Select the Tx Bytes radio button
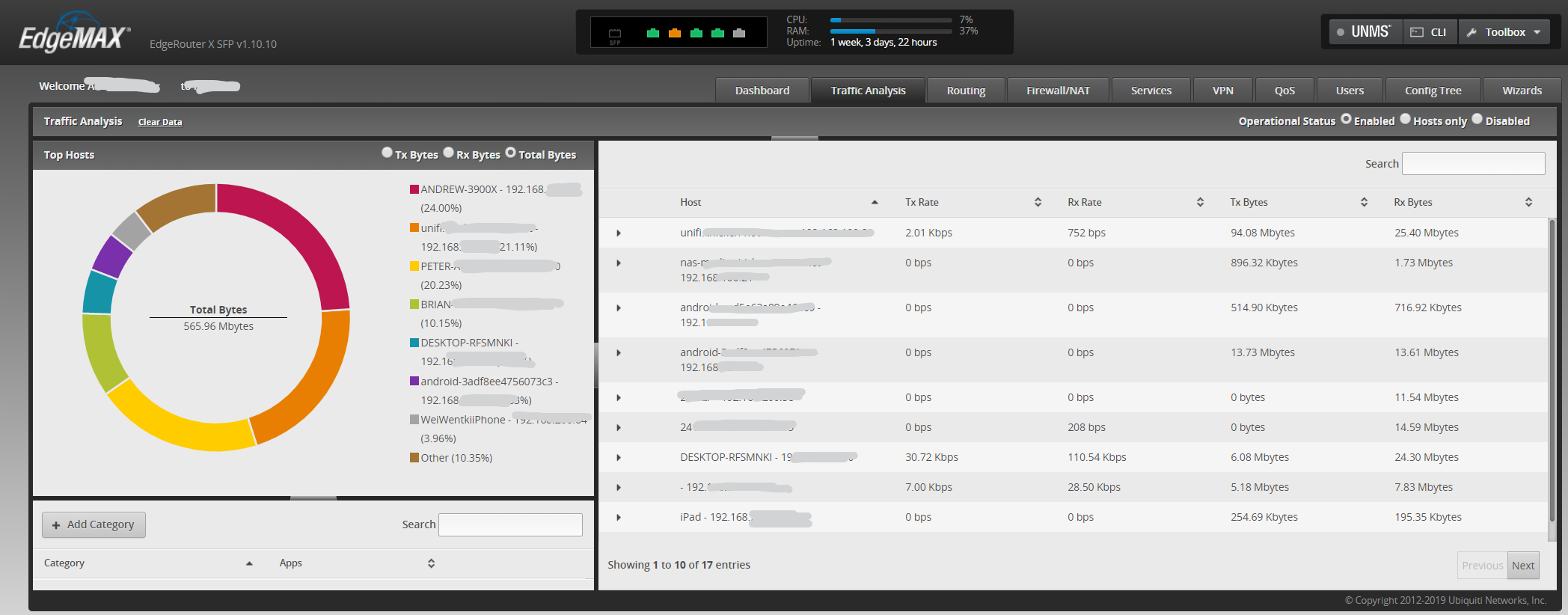This screenshot has height=615, width=1568. pyautogui.click(x=387, y=153)
